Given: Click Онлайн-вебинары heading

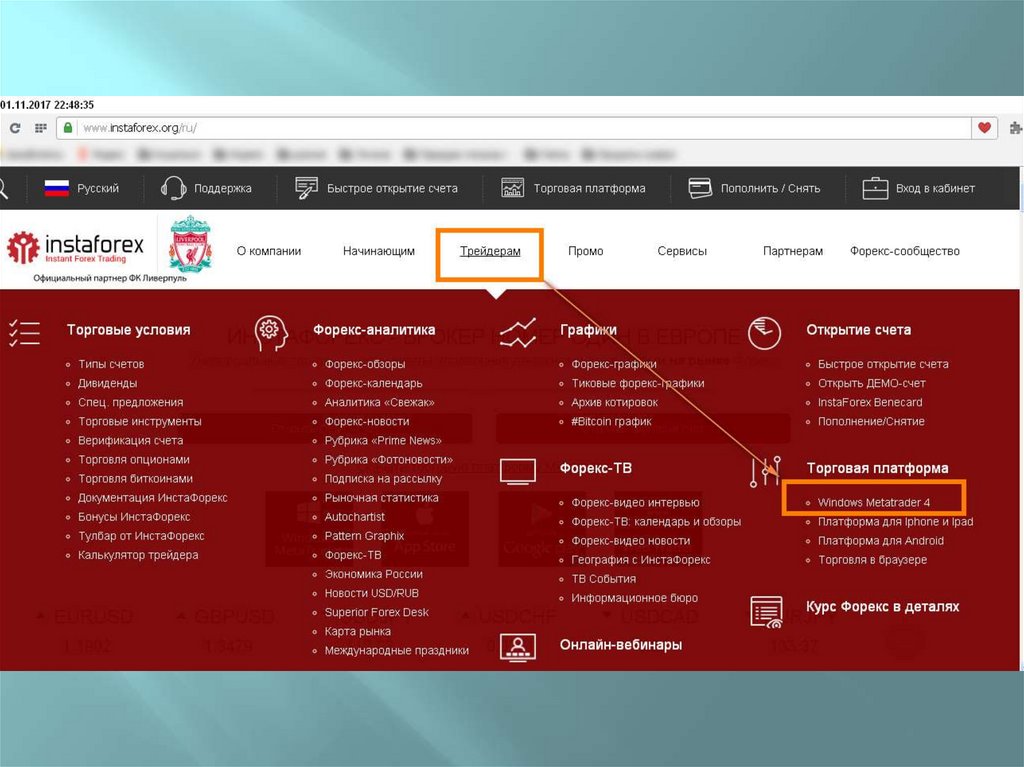Looking at the screenshot, I should [x=621, y=645].
